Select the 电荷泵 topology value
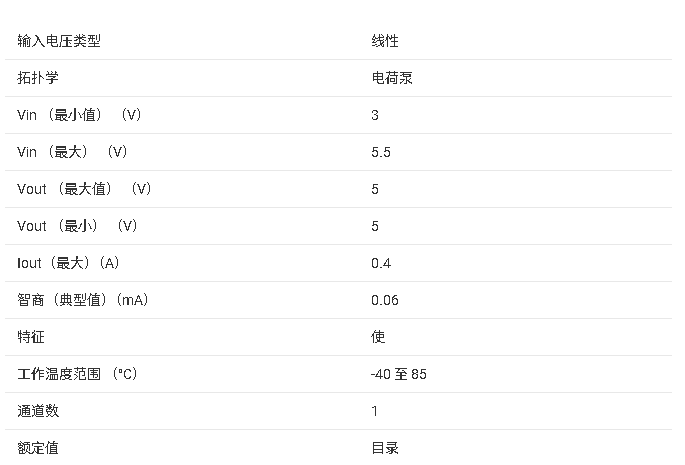The height and width of the screenshot is (465, 685). [x=392, y=78]
